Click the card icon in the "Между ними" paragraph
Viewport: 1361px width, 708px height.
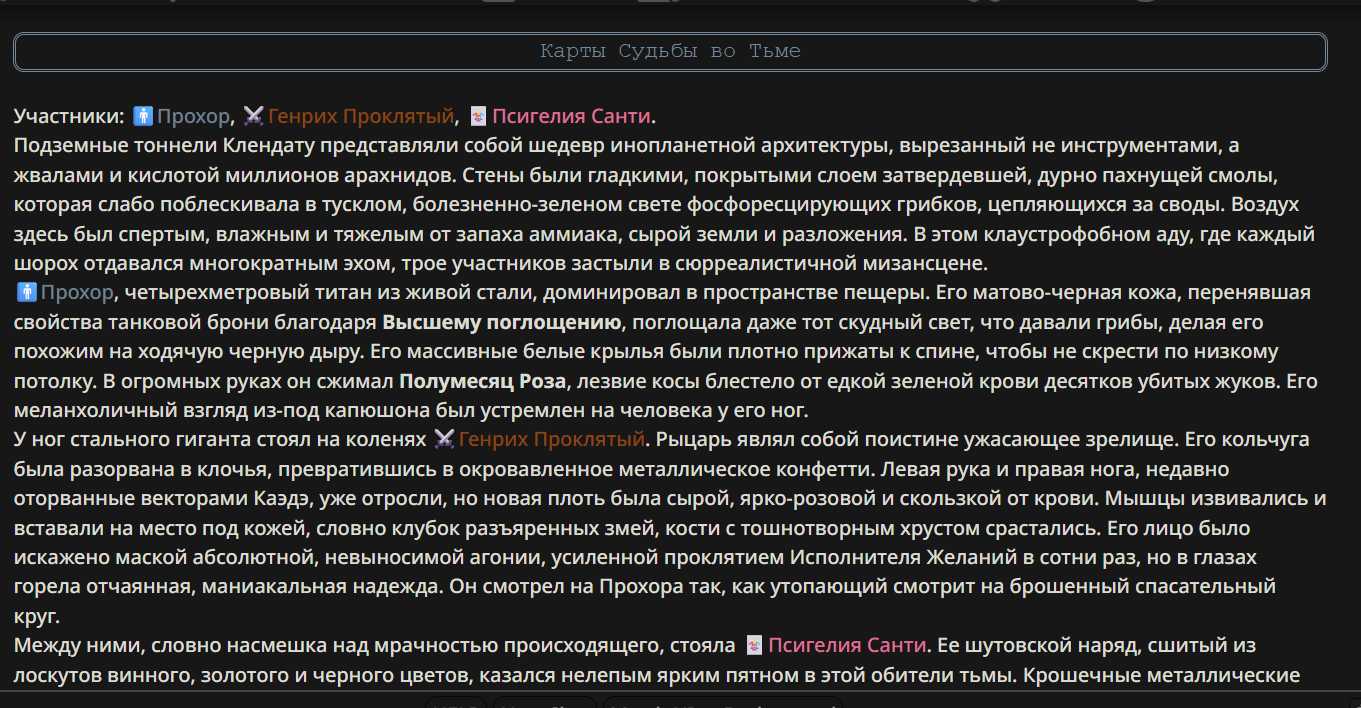pyautogui.click(x=754, y=645)
